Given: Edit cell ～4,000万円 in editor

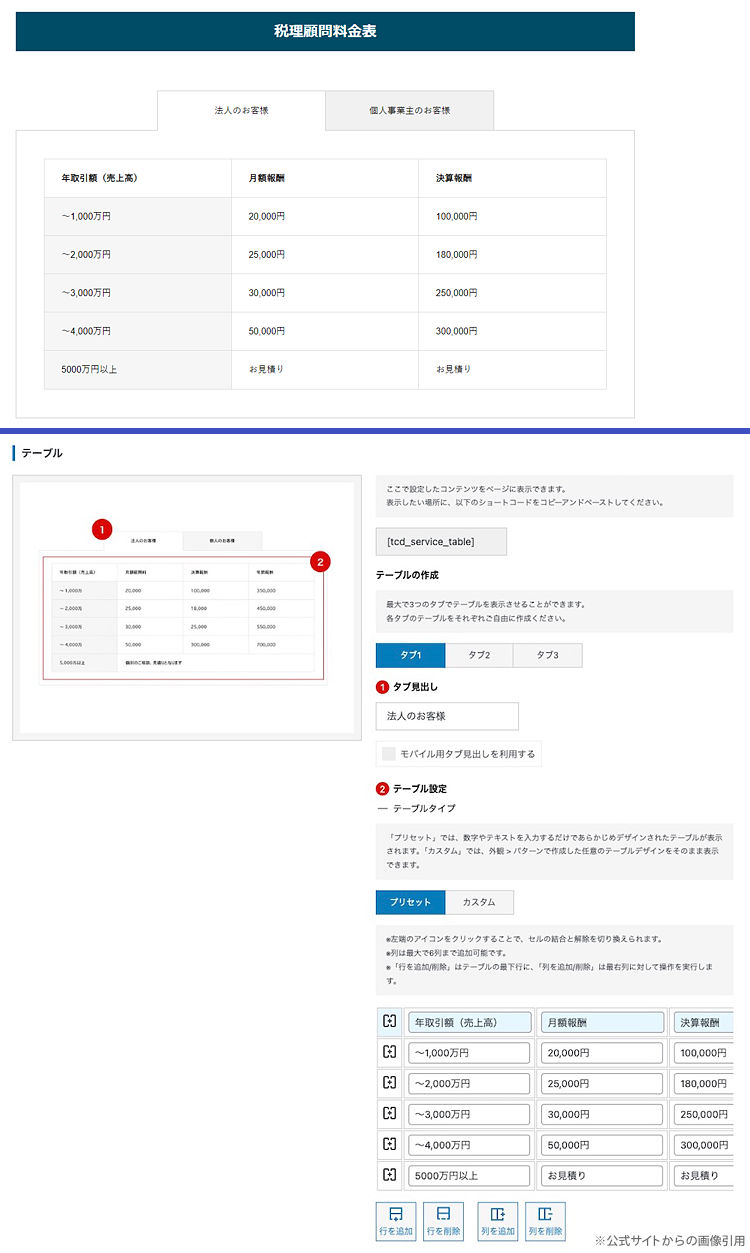Looking at the screenshot, I should [469, 1144].
